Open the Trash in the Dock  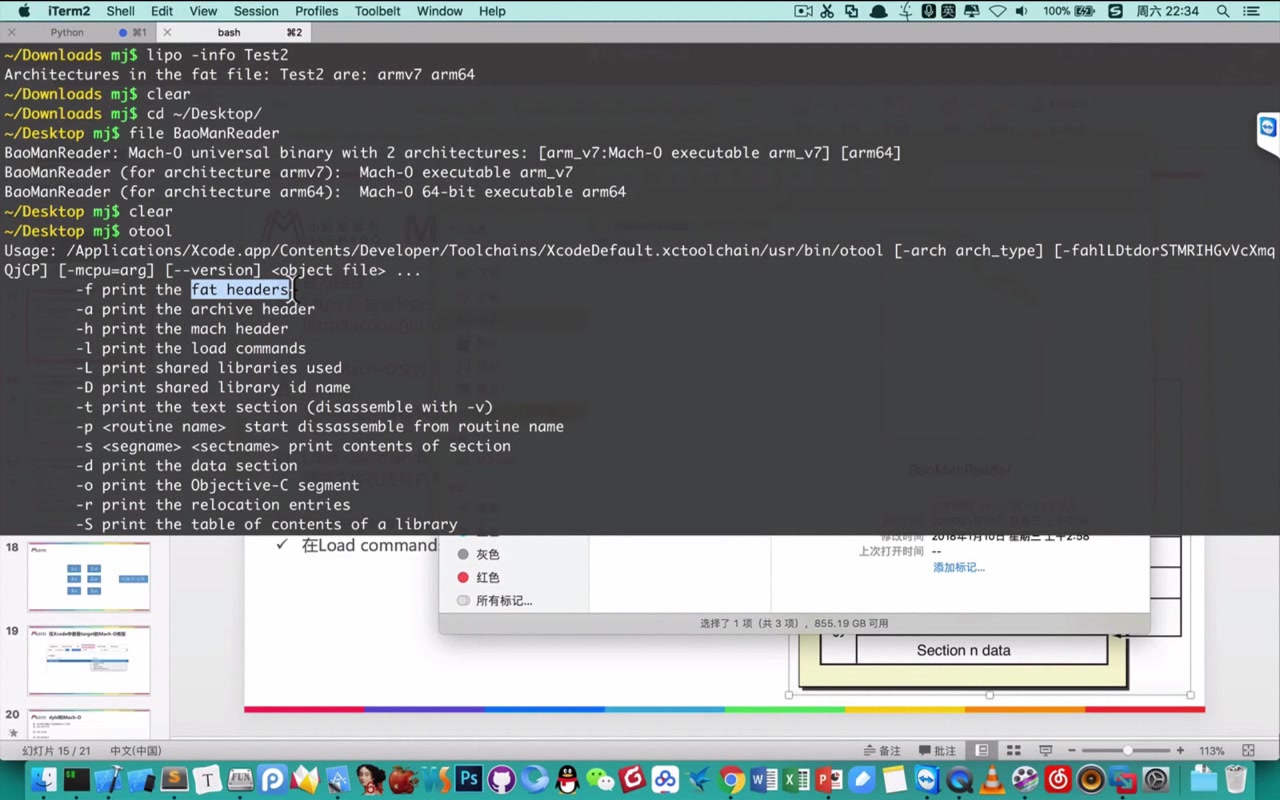[x=1234, y=779]
